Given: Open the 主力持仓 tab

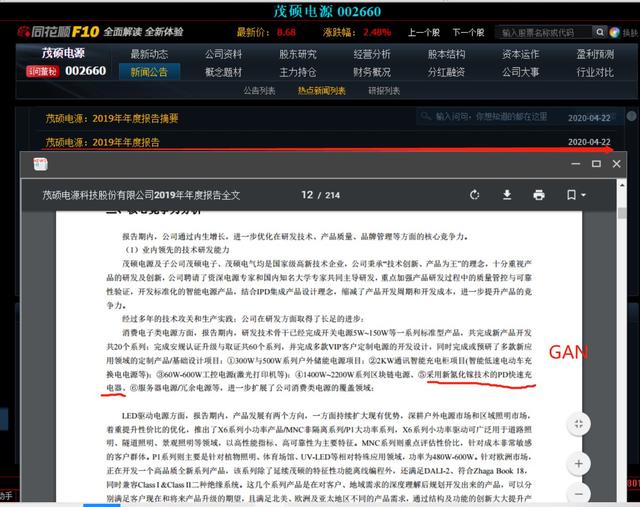Looking at the screenshot, I should pos(298,72).
